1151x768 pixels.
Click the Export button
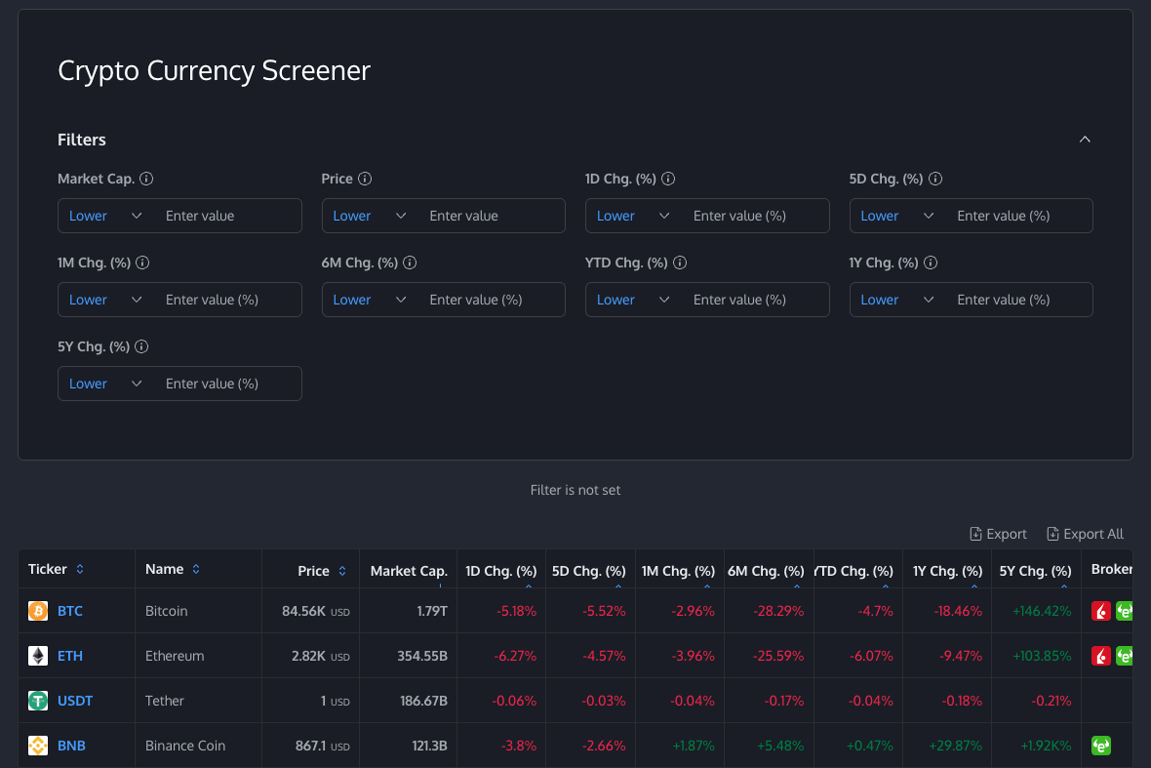pos(998,534)
